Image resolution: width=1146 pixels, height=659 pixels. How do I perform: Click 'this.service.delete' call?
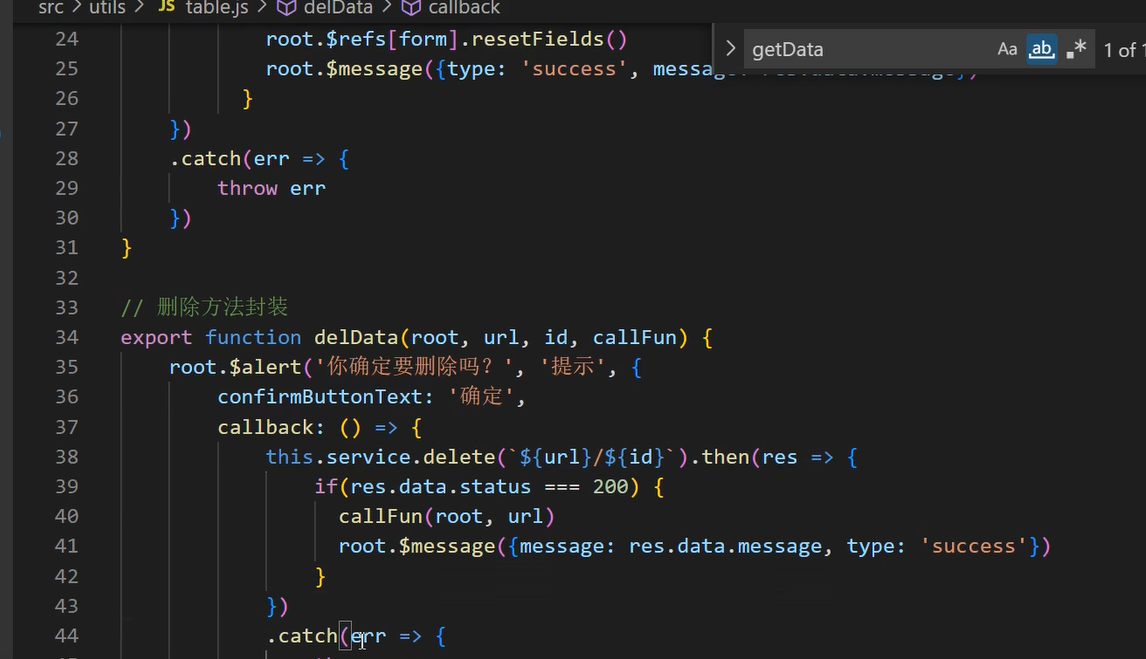(381, 457)
